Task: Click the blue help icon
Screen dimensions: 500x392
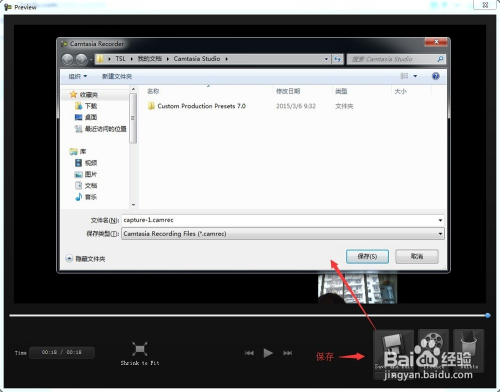Action: point(435,76)
